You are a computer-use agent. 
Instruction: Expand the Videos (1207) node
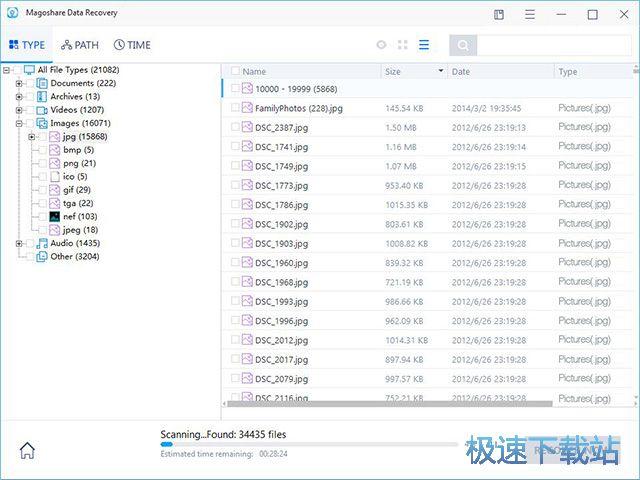pos(19,110)
